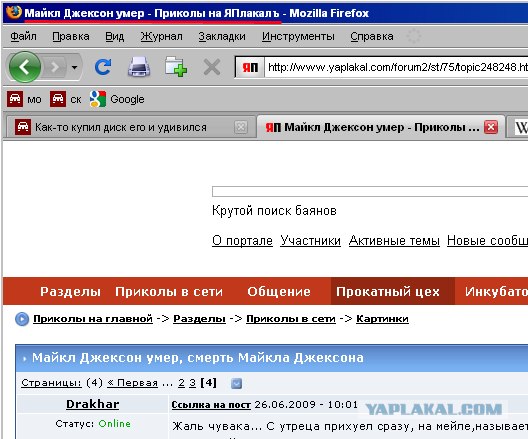Click the ЯП site icon in address bar
Viewport: 528px width, 439px height.
tap(250, 68)
